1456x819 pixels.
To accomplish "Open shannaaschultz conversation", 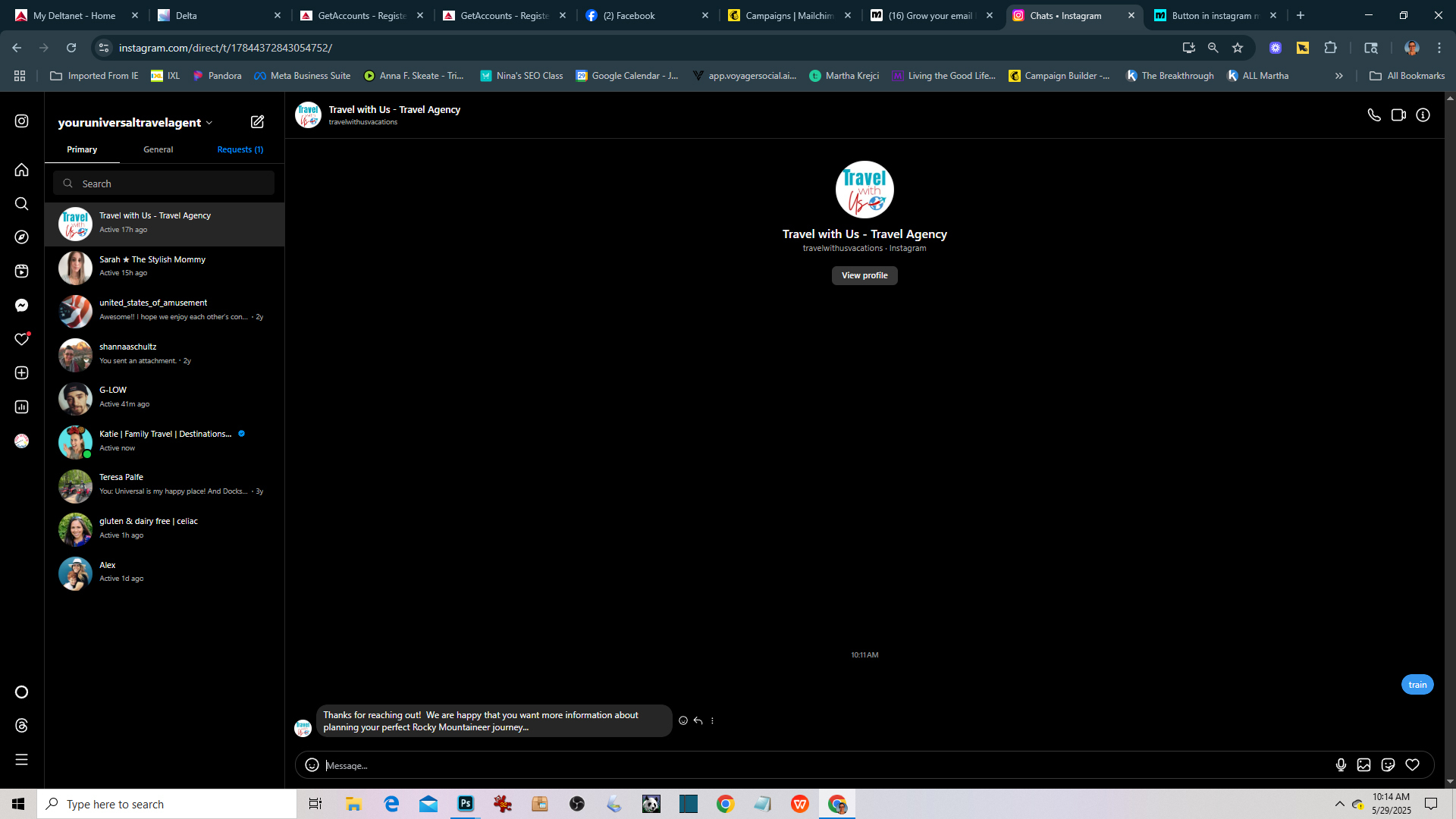I will click(x=165, y=354).
